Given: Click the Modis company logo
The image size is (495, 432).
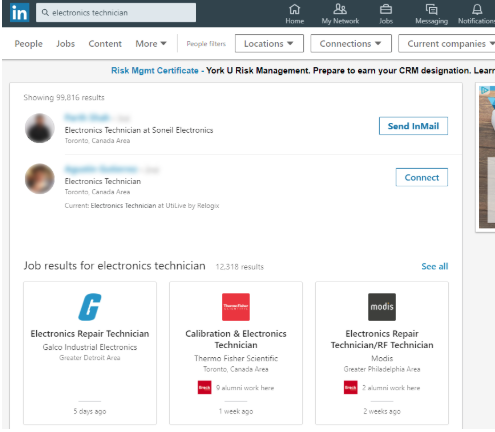Looking at the screenshot, I should click(382, 307).
